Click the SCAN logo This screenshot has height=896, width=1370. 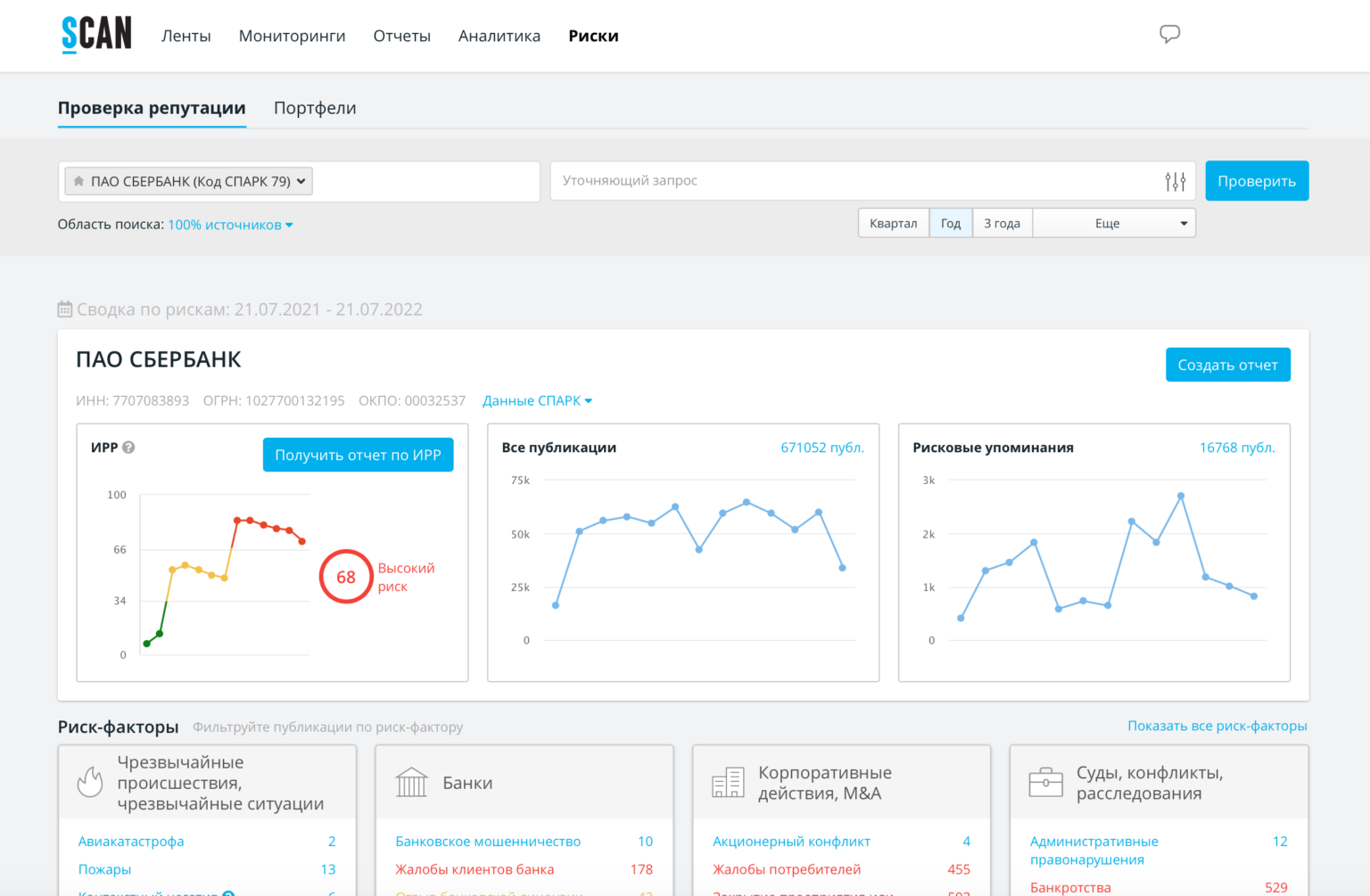(x=96, y=35)
